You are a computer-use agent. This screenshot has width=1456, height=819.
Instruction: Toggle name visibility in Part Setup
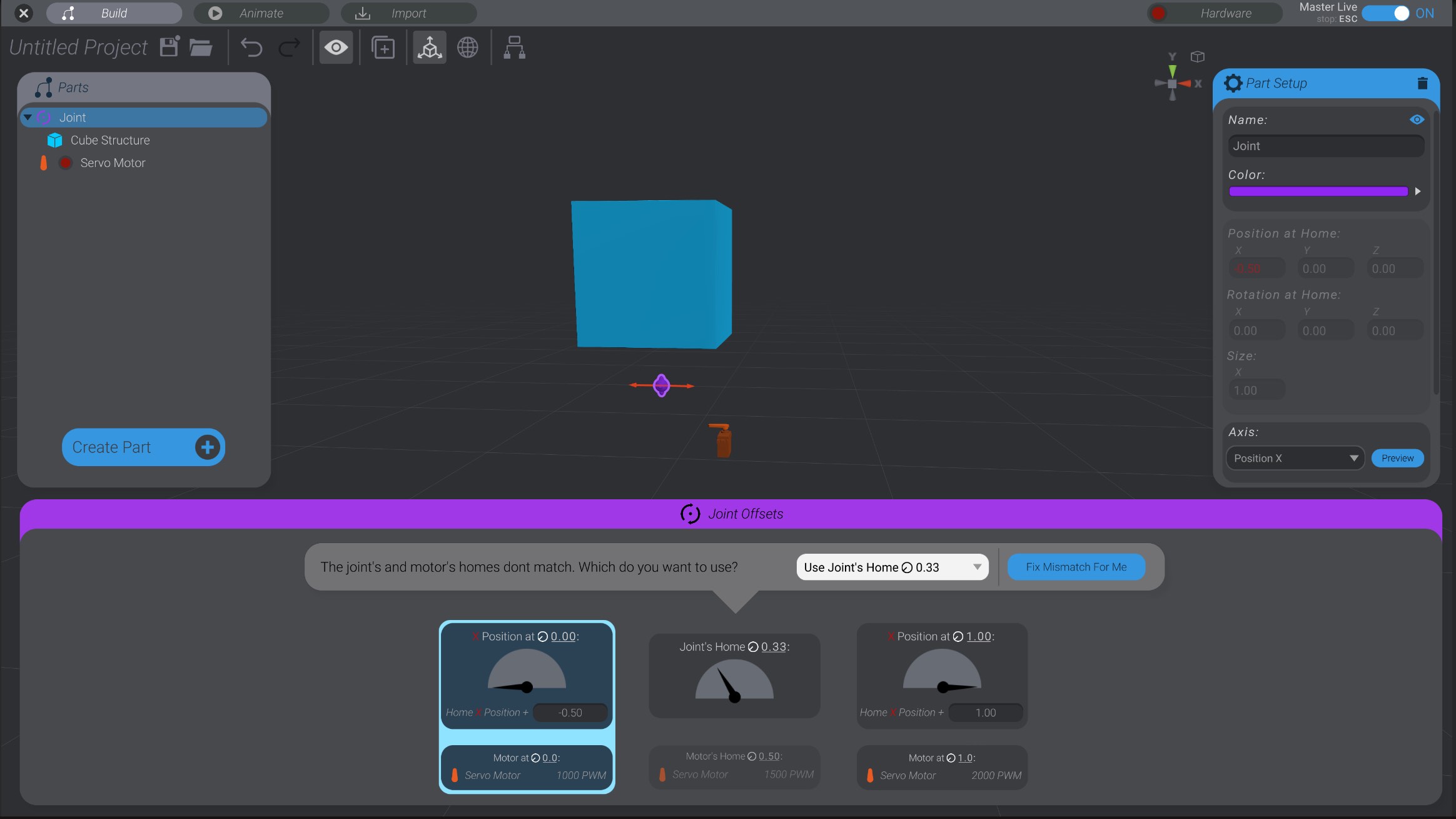click(x=1417, y=120)
